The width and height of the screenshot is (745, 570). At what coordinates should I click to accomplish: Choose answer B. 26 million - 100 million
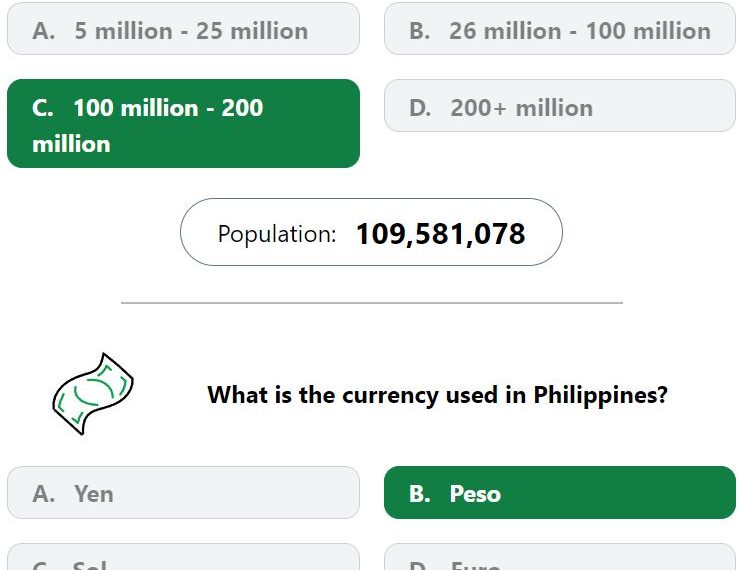tap(560, 28)
